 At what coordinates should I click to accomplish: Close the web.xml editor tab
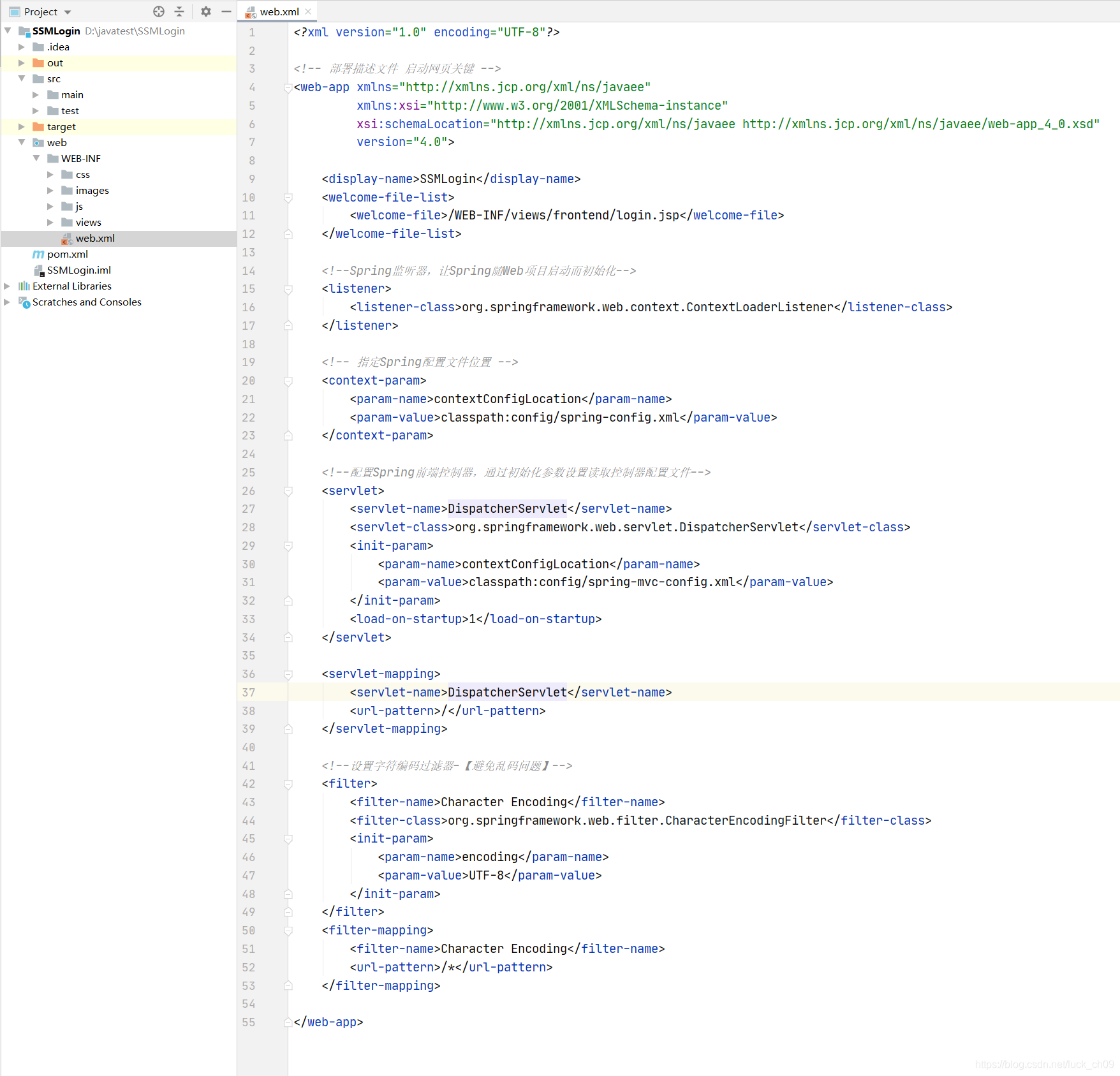[x=309, y=11]
